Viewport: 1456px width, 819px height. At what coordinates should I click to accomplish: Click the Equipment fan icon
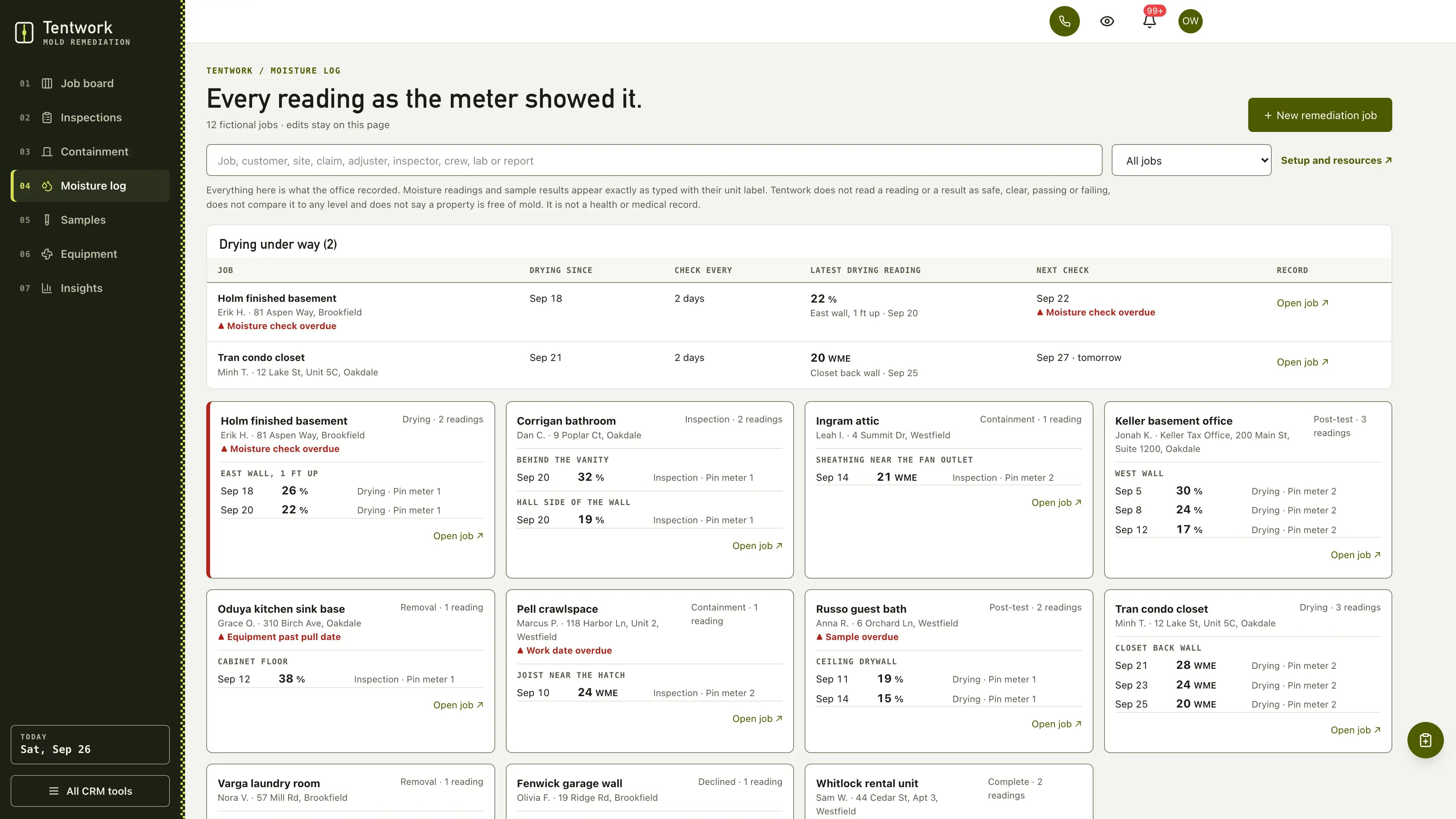[x=47, y=254]
